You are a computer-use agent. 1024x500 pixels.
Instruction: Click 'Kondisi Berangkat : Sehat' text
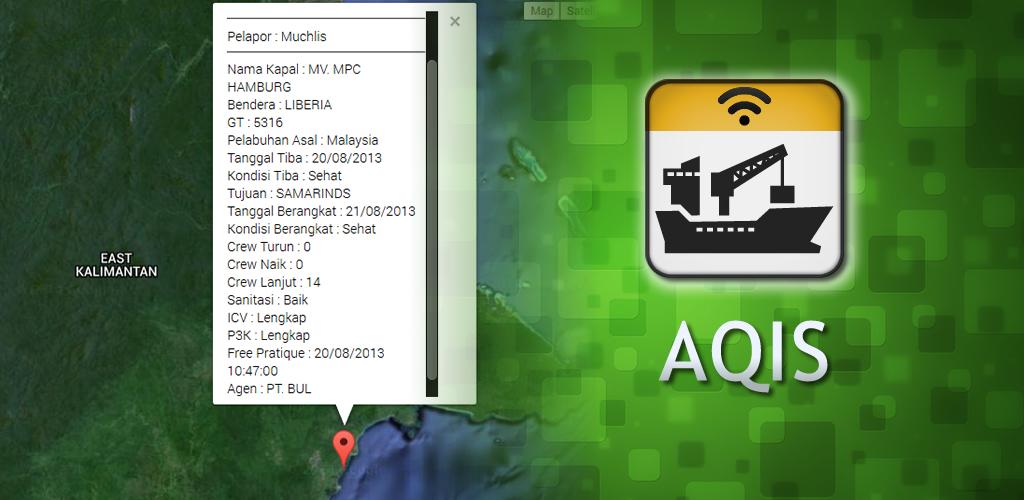pyautogui.click(x=302, y=229)
